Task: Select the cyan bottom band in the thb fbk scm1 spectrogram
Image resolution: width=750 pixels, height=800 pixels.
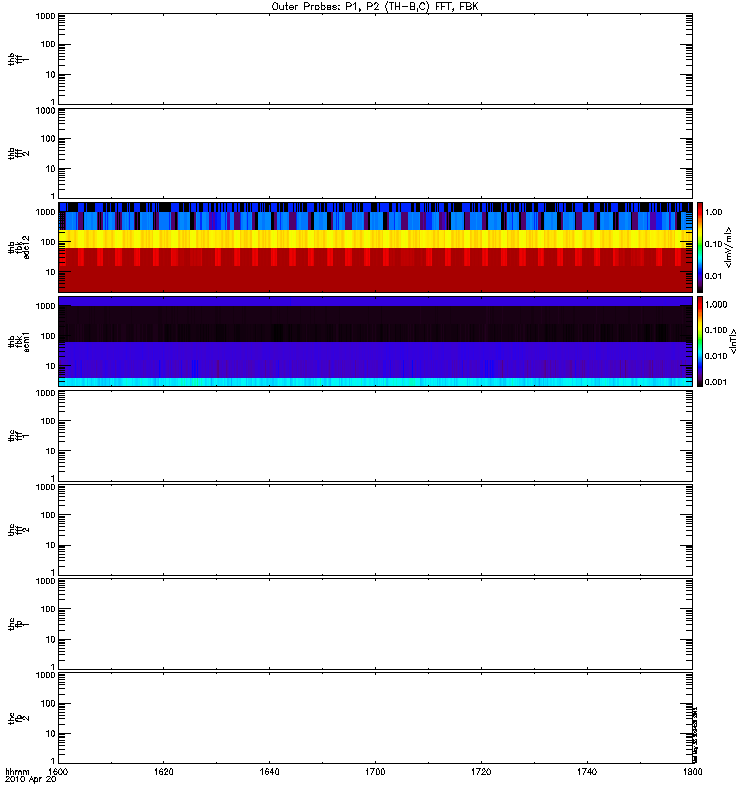Action: (x=376, y=382)
